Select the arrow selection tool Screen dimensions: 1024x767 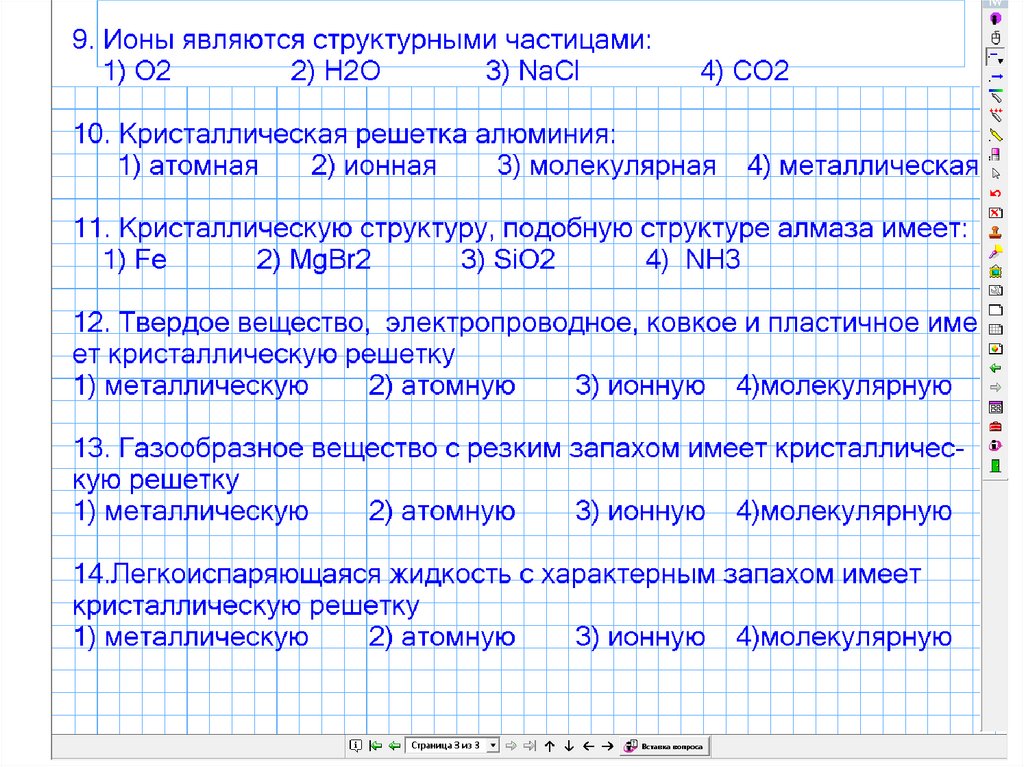click(995, 174)
